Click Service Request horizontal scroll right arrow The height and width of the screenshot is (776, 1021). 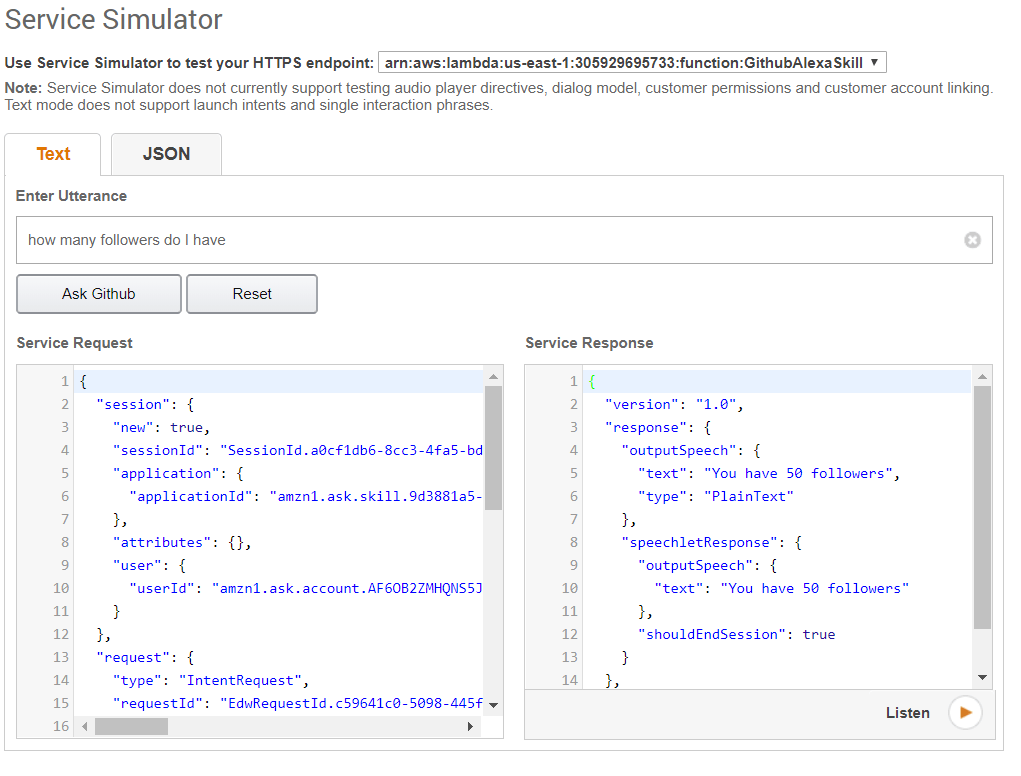(x=470, y=727)
